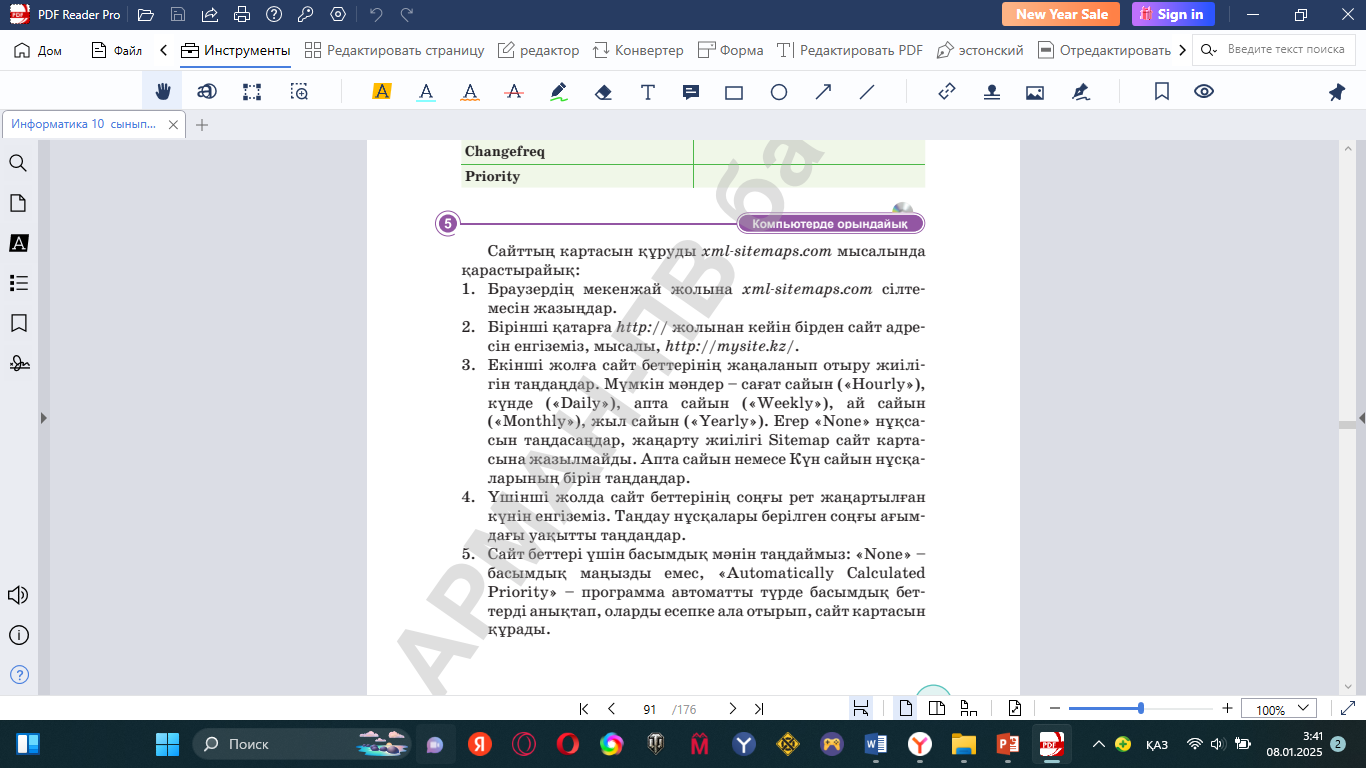Choose the highlight text tool
Image resolution: width=1366 pixels, height=768 pixels.
click(381, 92)
